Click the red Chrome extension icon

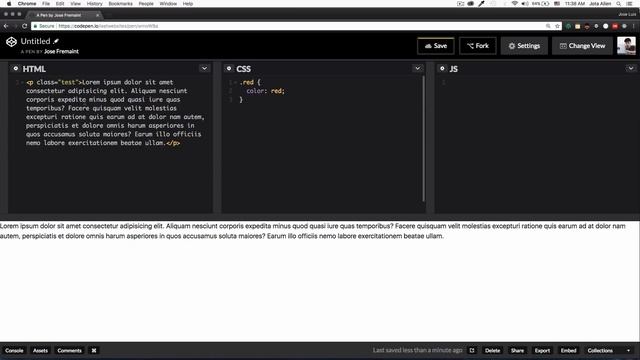(615, 26)
